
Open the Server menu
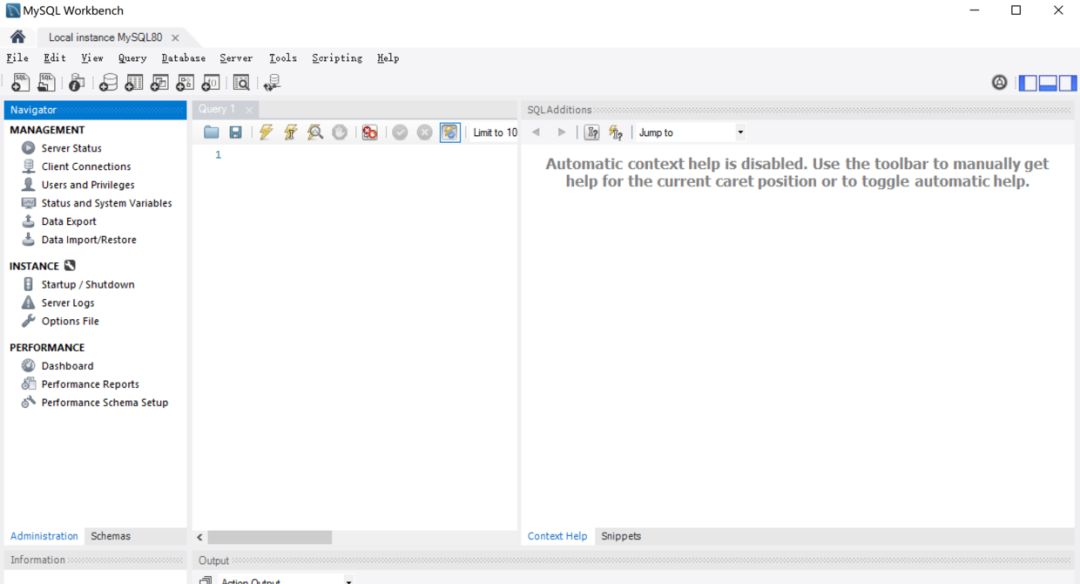coord(236,58)
